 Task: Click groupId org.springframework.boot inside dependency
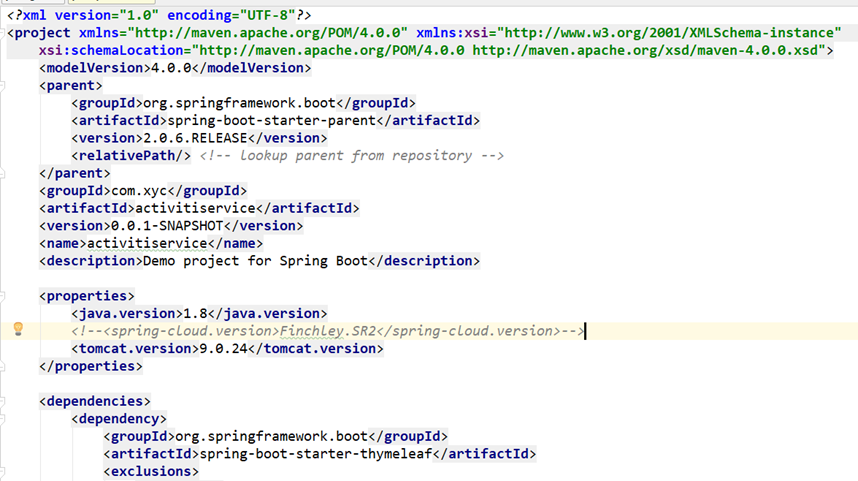(276, 436)
